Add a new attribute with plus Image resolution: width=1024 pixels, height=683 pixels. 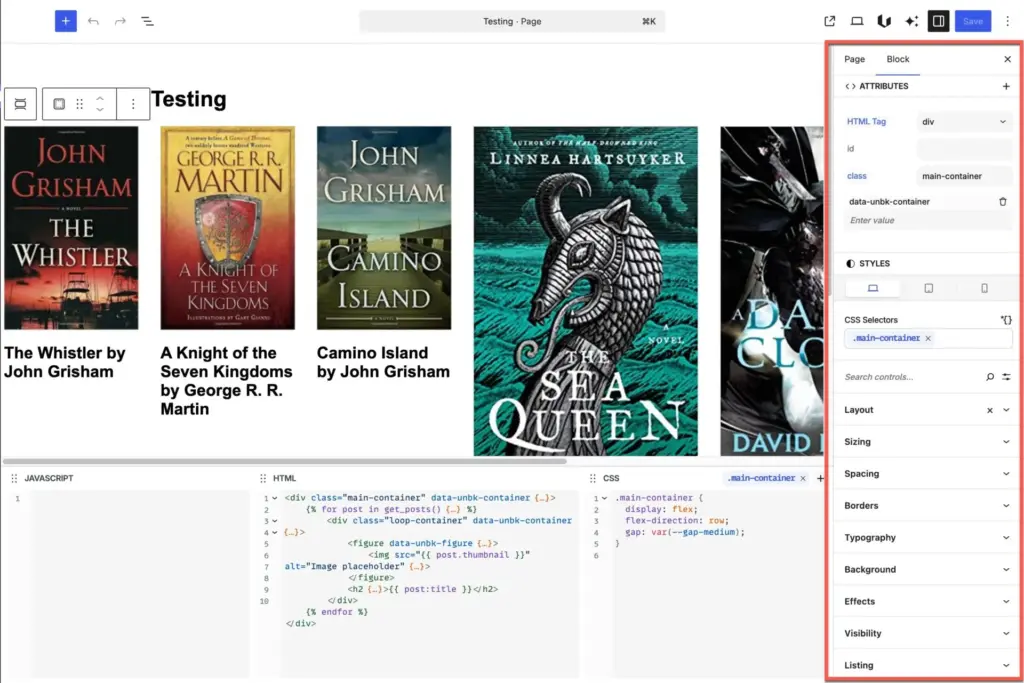coord(1006,86)
